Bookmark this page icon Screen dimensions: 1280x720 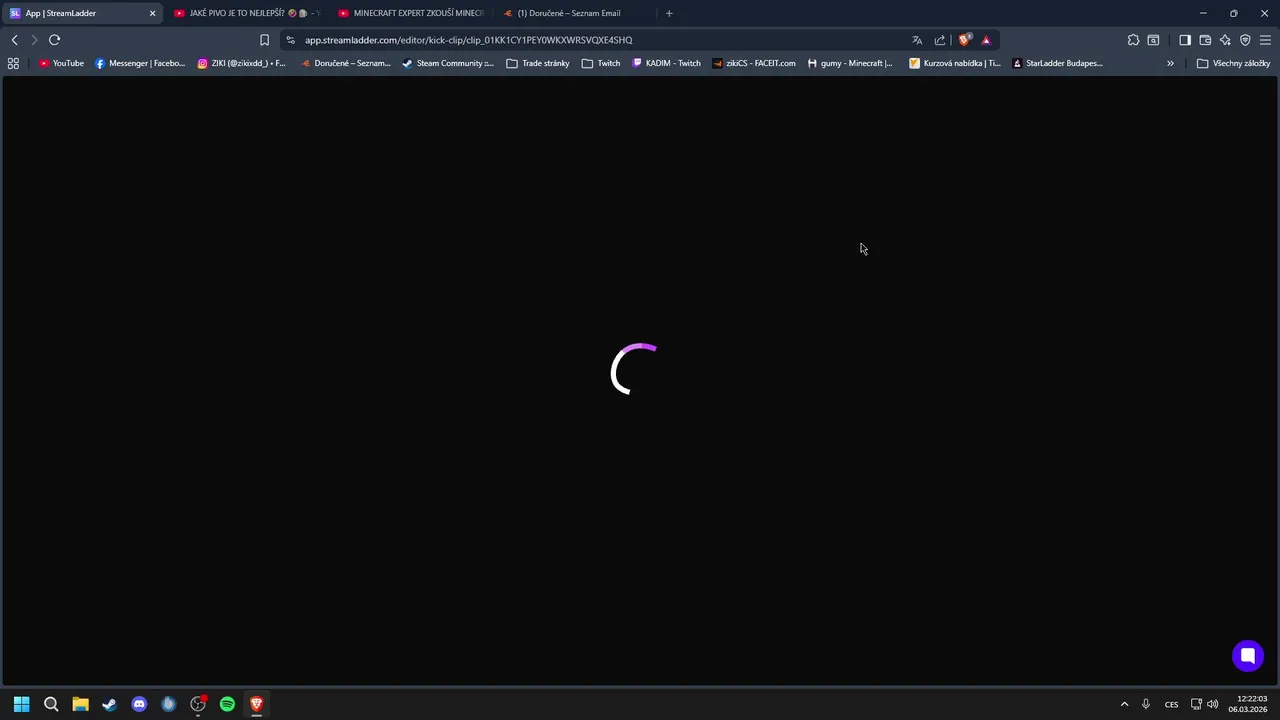[x=264, y=40]
